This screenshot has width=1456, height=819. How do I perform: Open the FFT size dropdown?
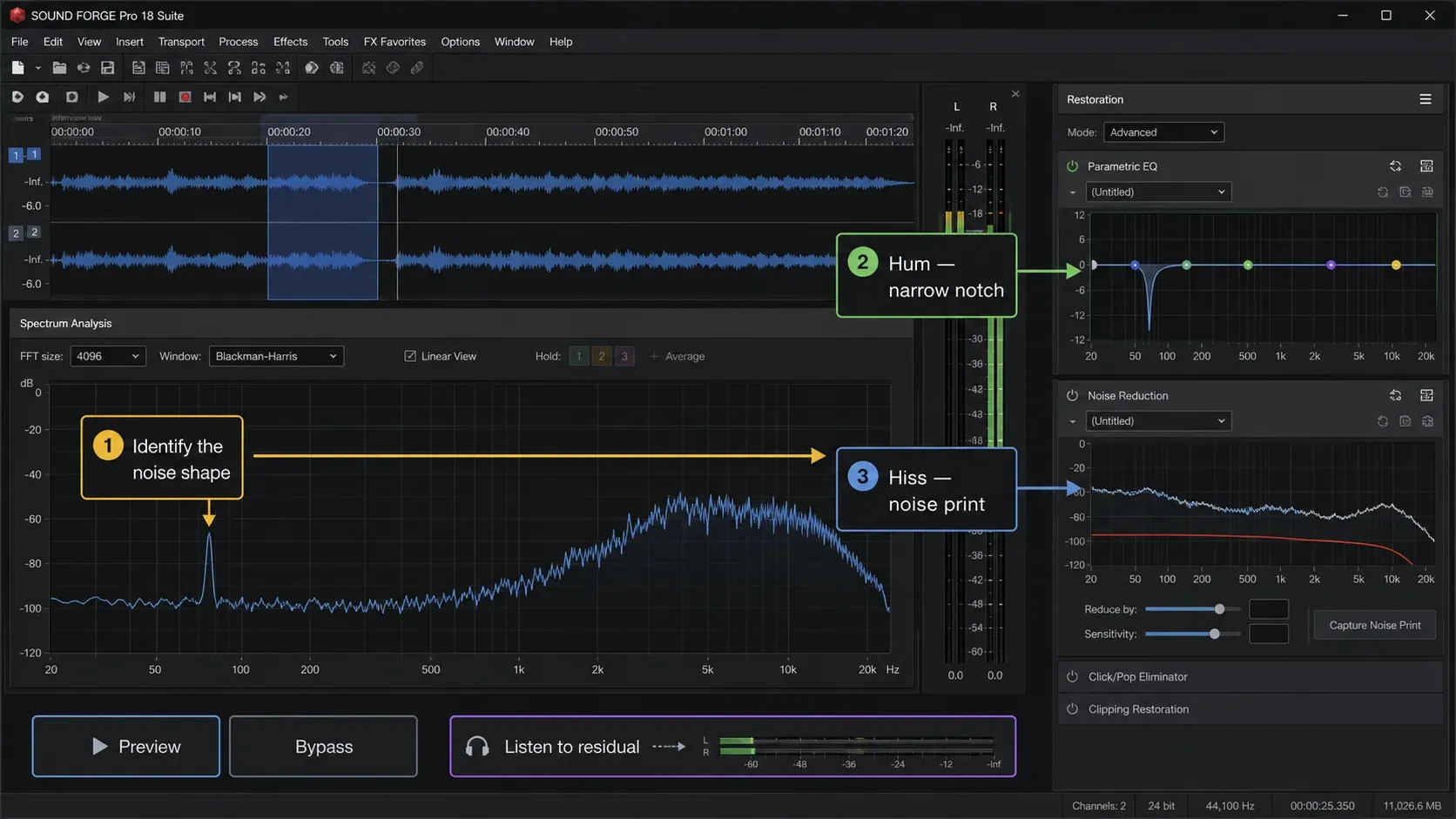(x=108, y=356)
